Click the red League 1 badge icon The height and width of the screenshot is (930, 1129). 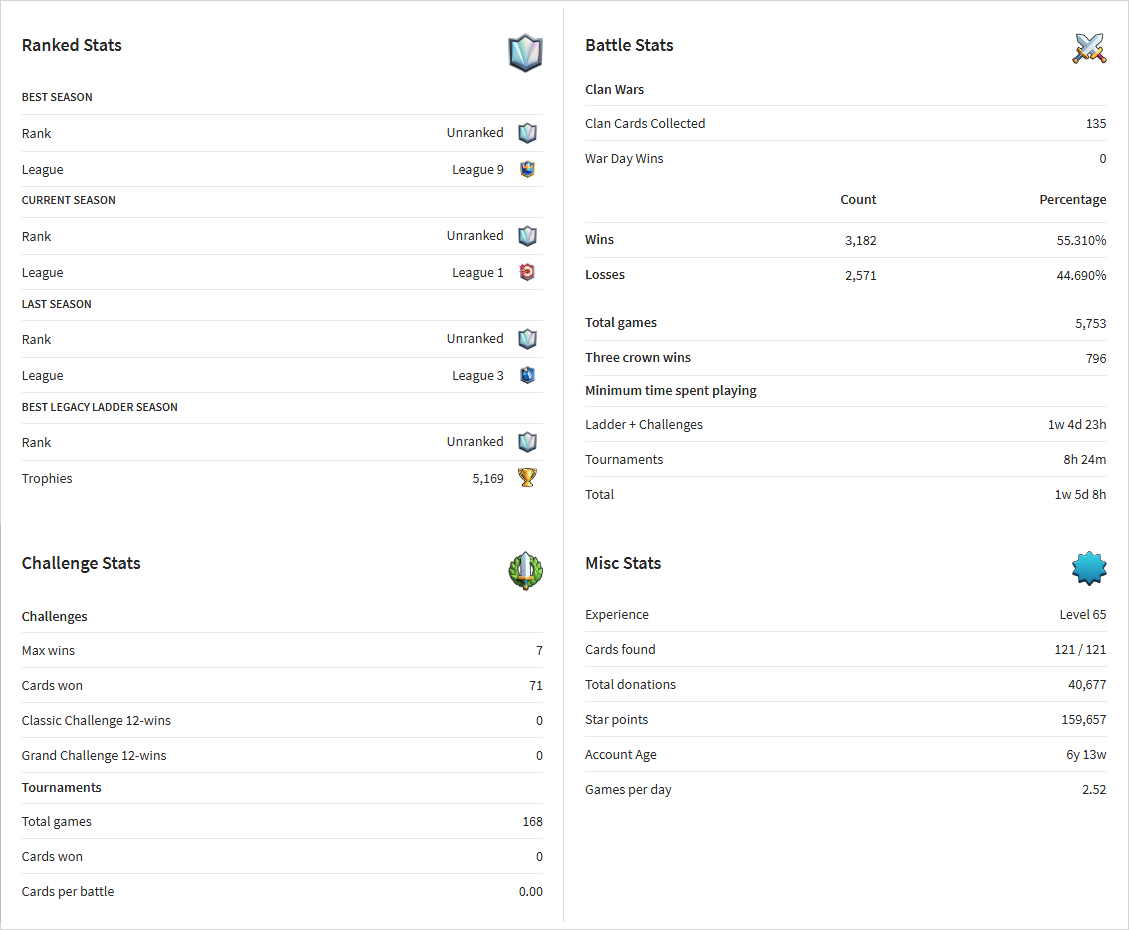(x=527, y=272)
